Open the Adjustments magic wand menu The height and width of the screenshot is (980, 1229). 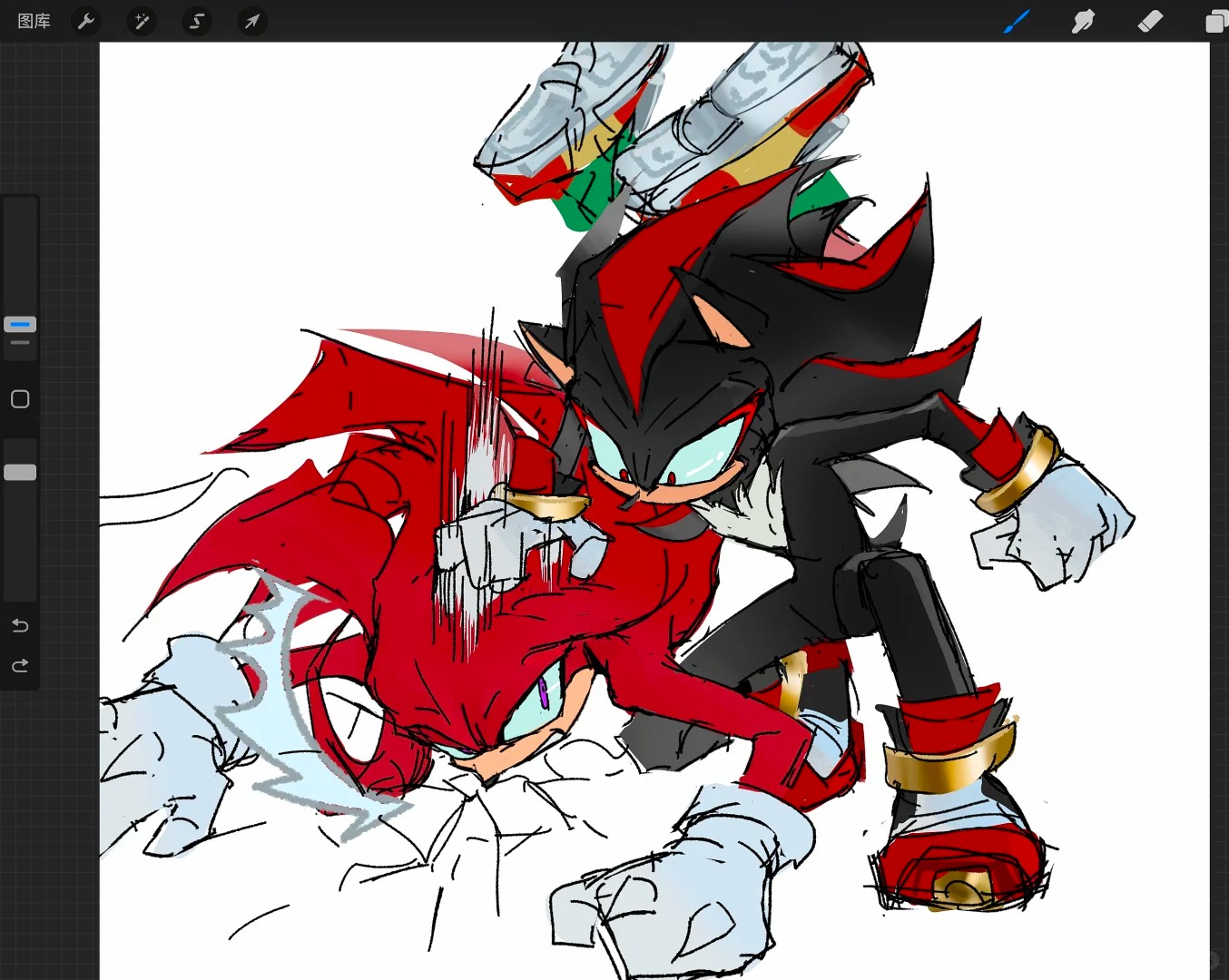point(142,21)
